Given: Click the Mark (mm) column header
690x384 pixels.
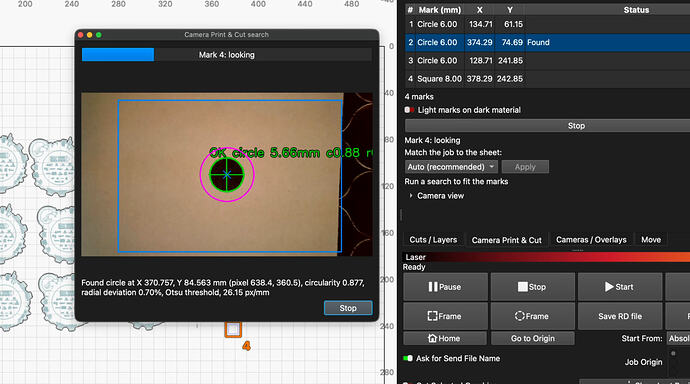Looking at the screenshot, I should pos(440,10).
